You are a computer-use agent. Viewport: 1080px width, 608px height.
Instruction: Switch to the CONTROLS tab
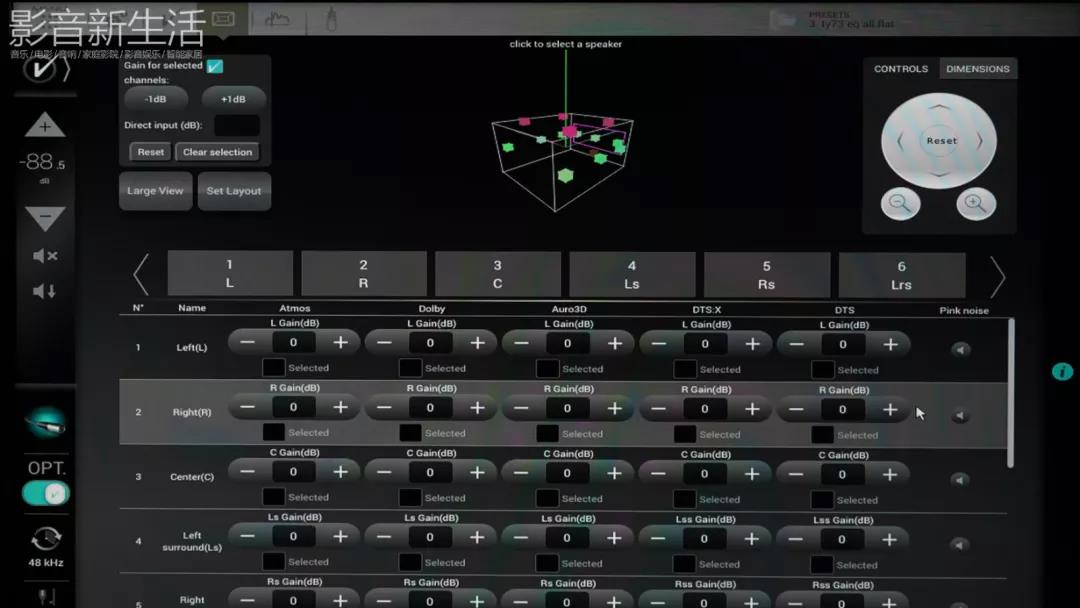pyautogui.click(x=901, y=69)
